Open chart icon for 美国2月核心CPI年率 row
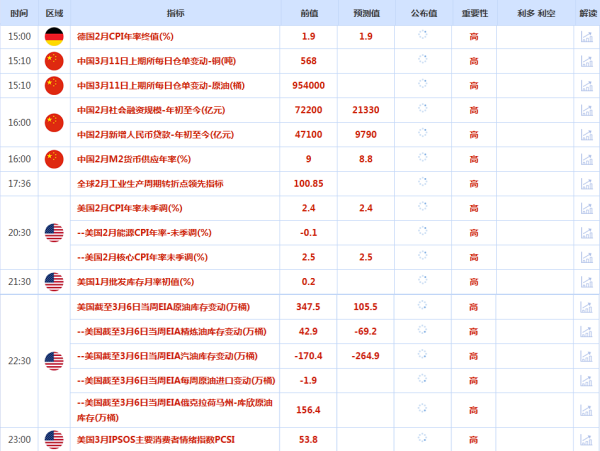This screenshot has height=451, width=600. click(587, 257)
